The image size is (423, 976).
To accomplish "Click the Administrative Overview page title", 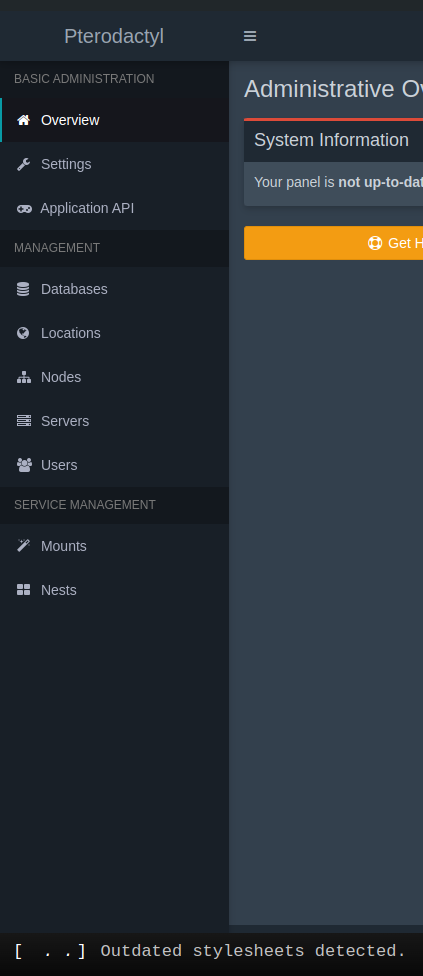I will point(333,89).
